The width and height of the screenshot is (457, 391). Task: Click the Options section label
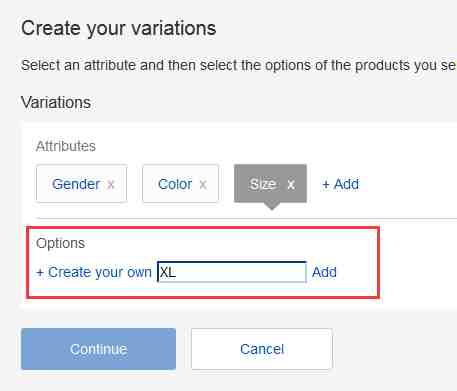[x=61, y=243]
